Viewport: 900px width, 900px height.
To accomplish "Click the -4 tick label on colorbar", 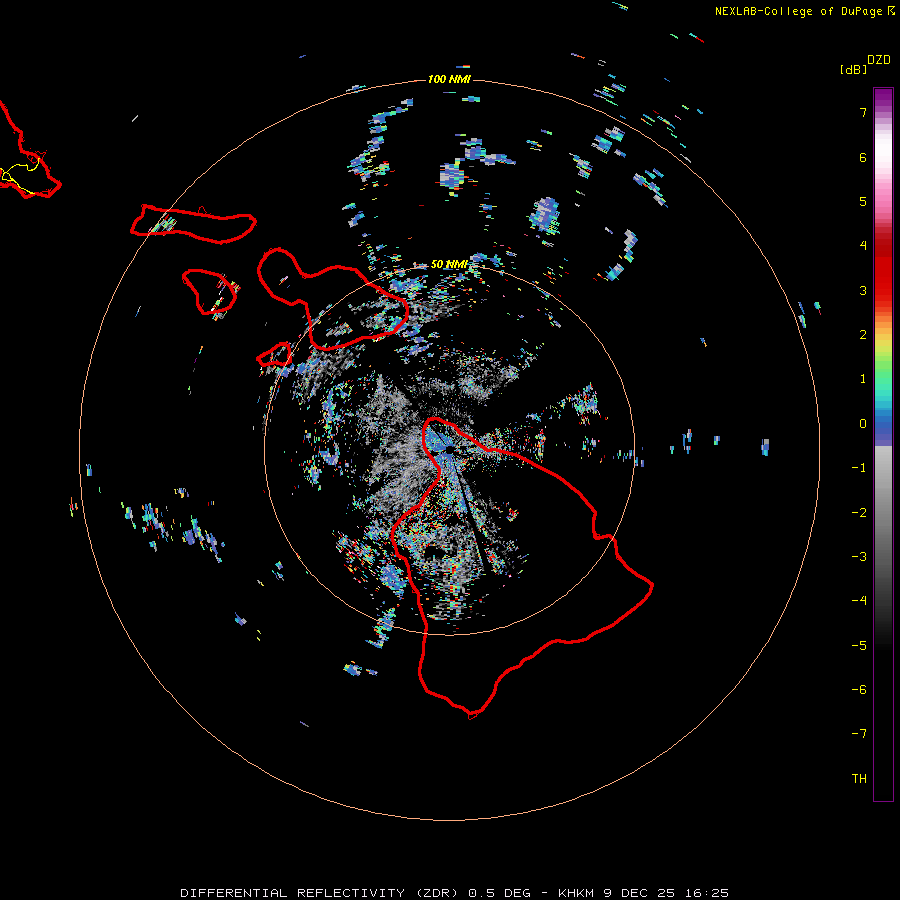I will pyautogui.click(x=859, y=601).
